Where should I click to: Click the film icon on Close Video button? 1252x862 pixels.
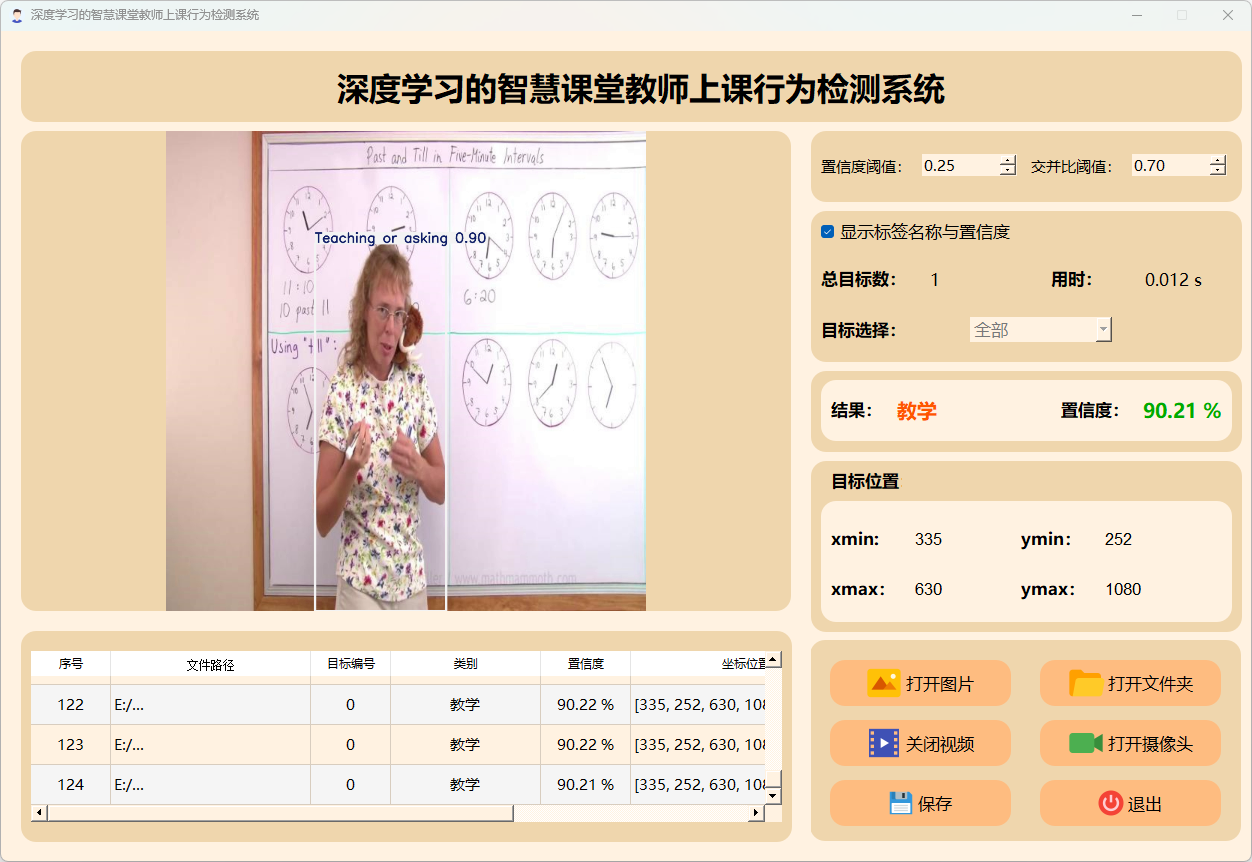coord(884,743)
